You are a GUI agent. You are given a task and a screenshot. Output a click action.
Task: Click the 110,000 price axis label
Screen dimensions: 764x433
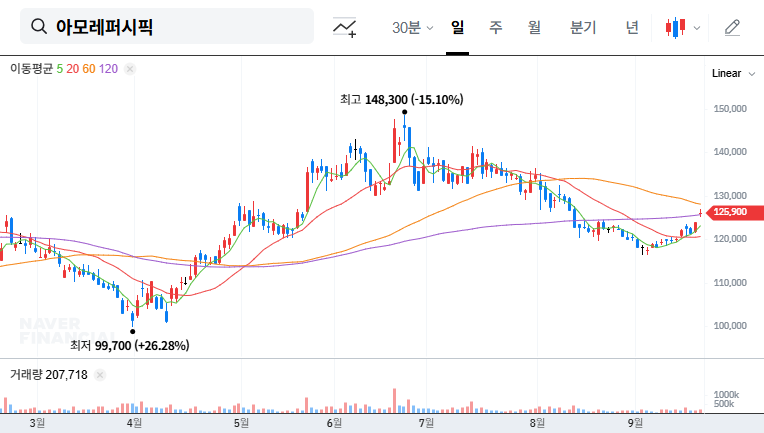point(730,282)
